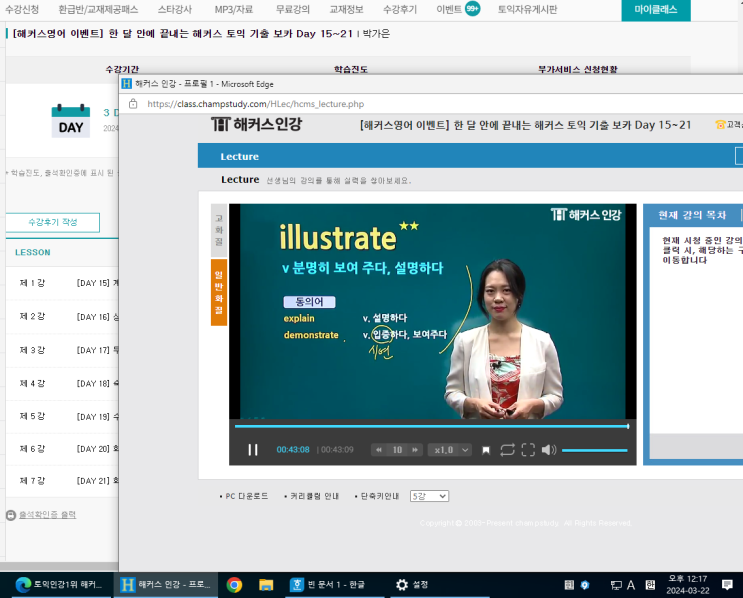This screenshot has width=743, height=598.
Task: Click the DAY calendar icon
Action: pyautogui.click(x=71, y=121)
